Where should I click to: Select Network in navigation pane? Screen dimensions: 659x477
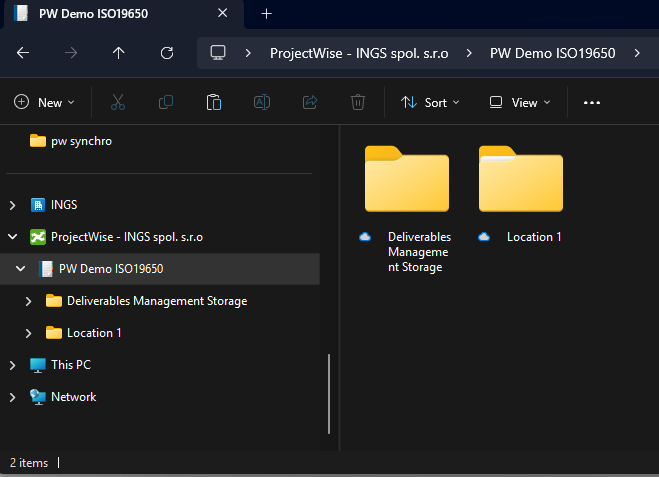74,397
